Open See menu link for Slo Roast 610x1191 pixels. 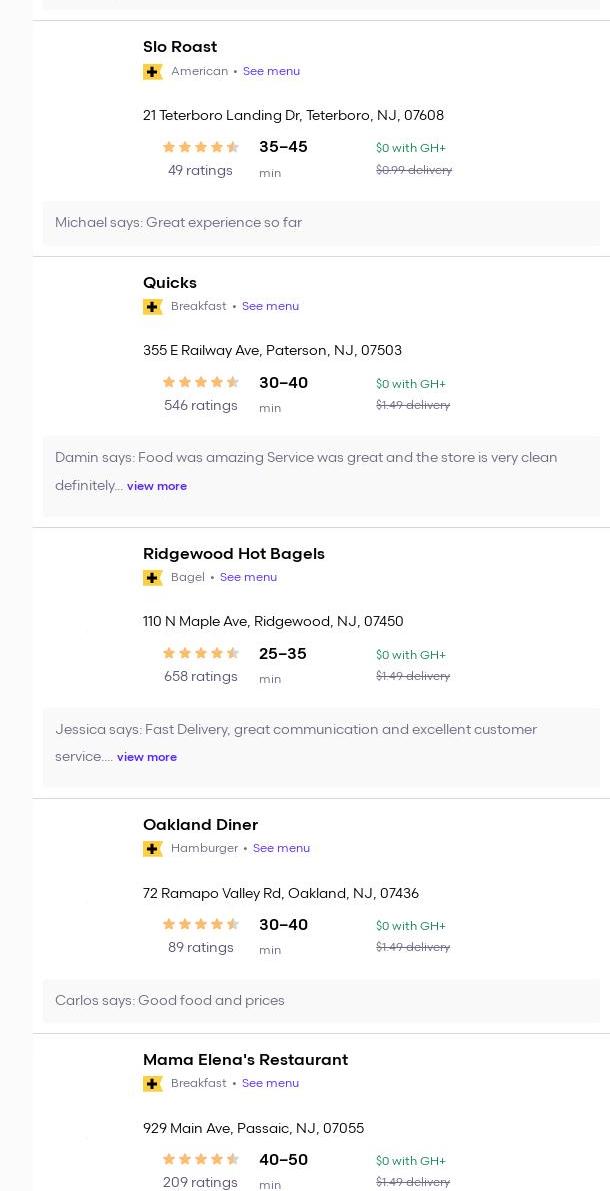[271, 72]
